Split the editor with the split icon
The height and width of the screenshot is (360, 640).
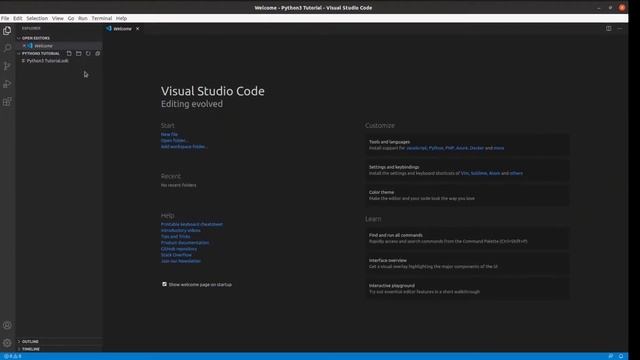[x=608, y=29]
